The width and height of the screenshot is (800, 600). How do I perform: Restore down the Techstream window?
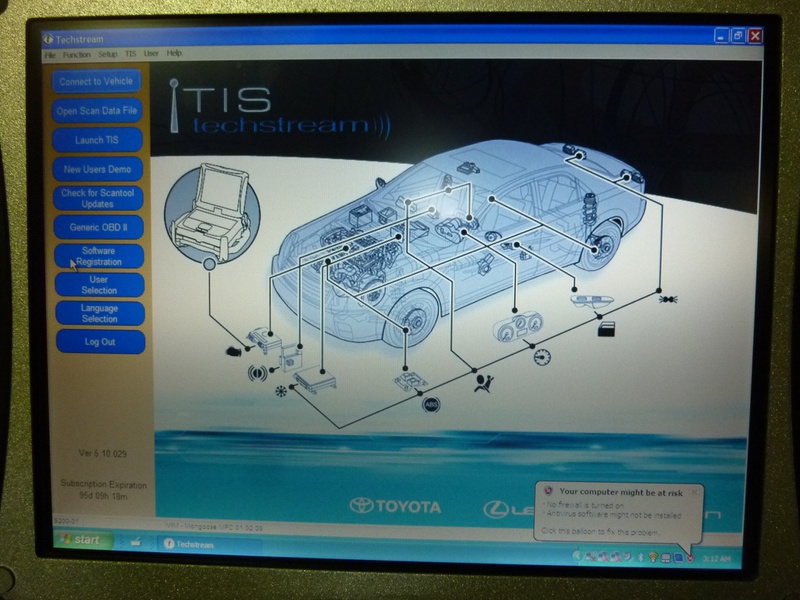pyautogui.click(x=738, y=36)
